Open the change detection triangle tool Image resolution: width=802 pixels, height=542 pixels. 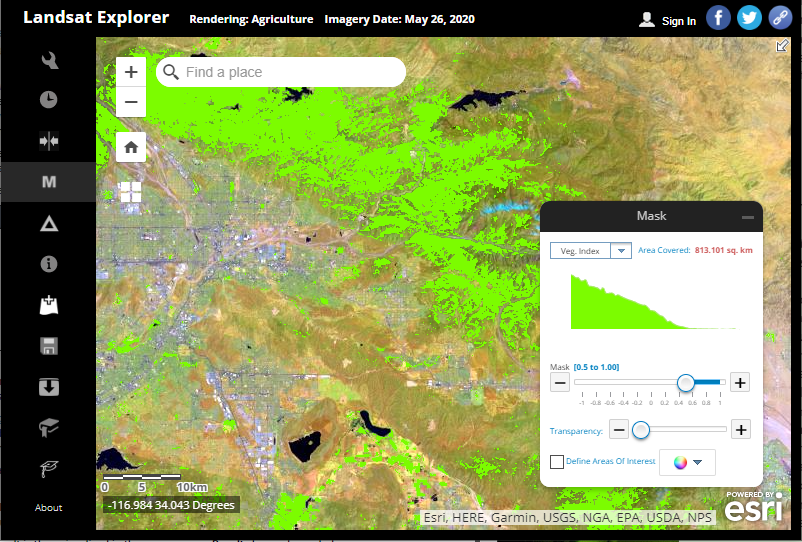pyautogui.click(x=49, y=223)
